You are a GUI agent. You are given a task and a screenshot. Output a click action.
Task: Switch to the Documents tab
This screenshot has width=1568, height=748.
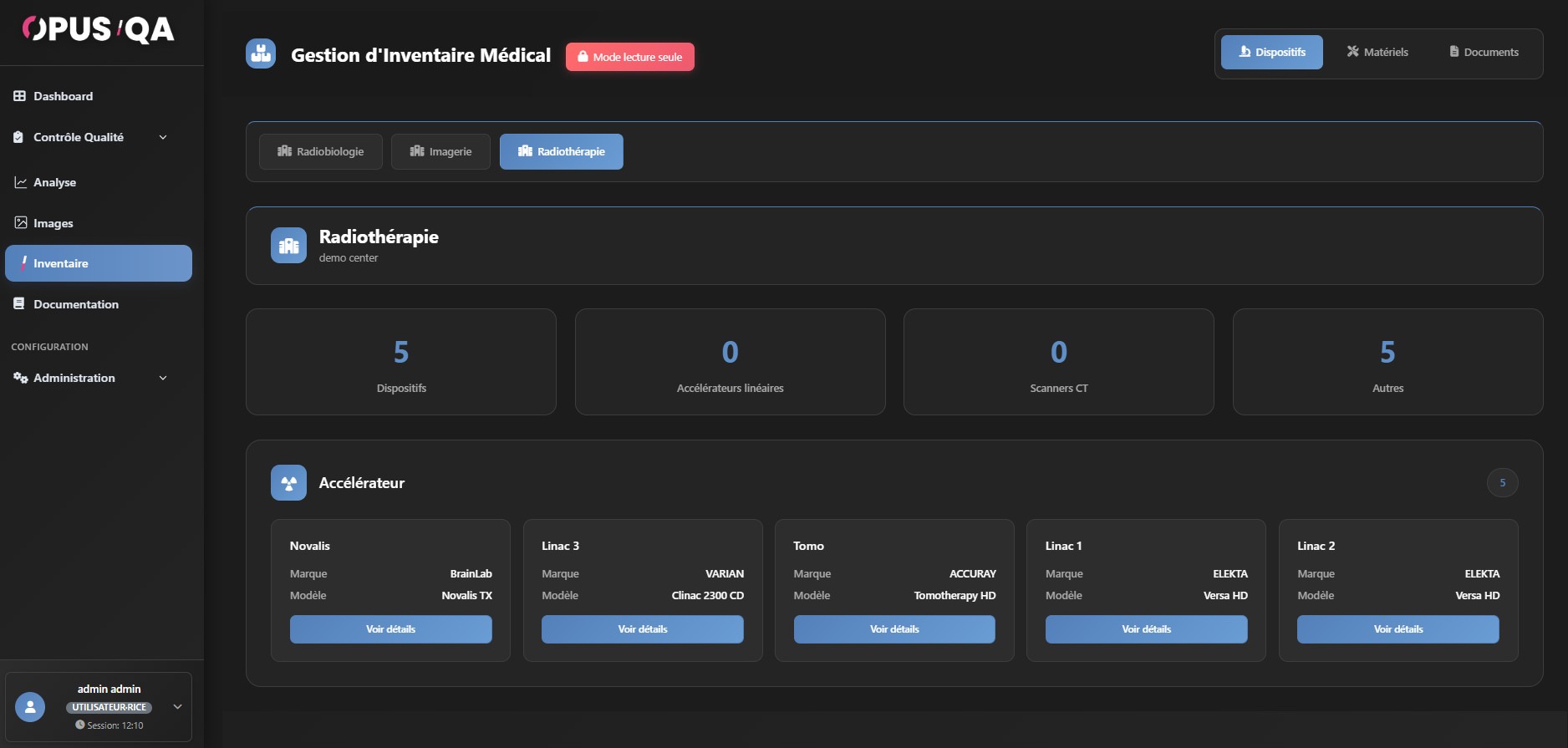(1484, 52)
